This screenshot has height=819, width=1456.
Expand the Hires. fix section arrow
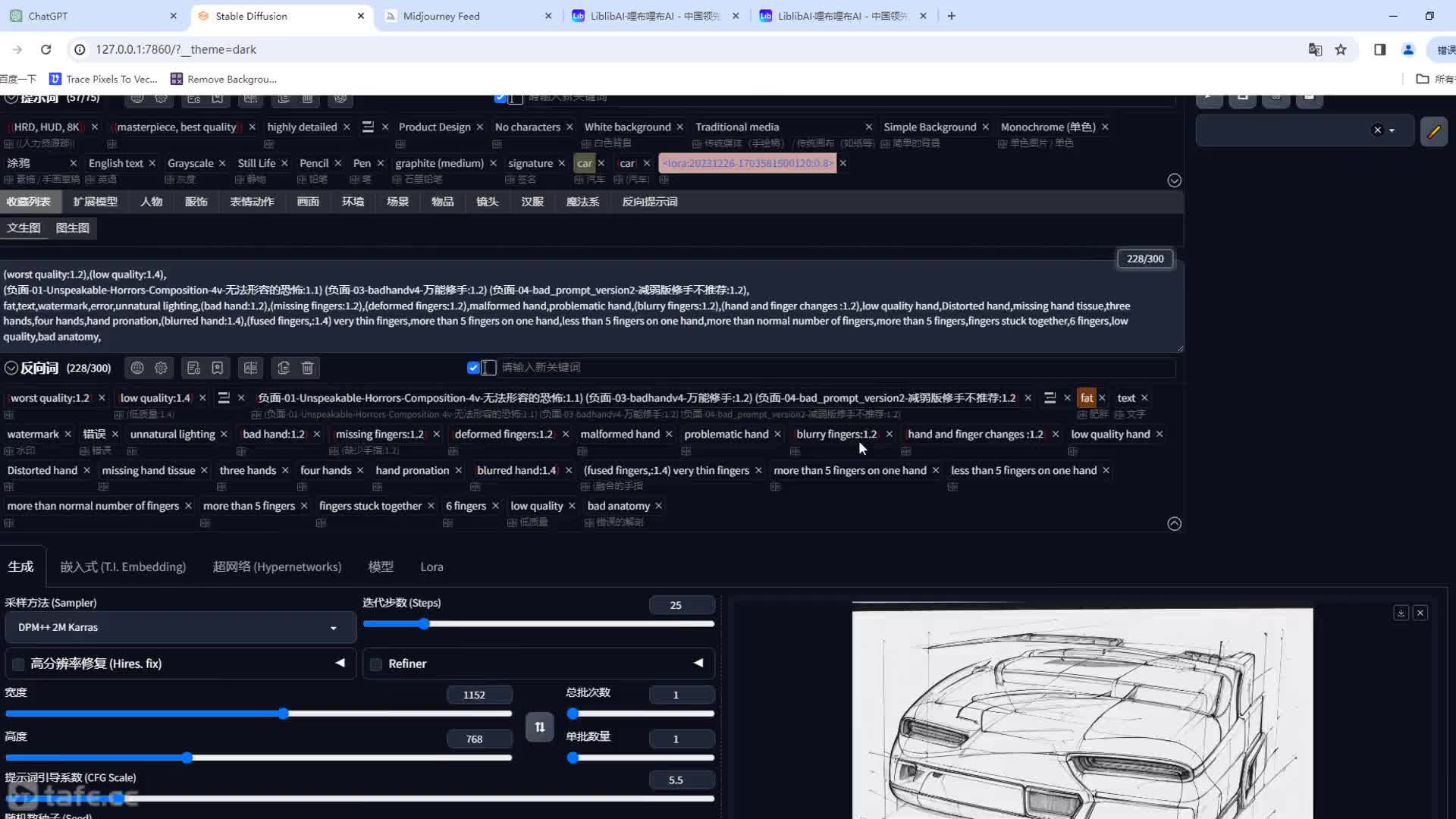pos(340,664)
